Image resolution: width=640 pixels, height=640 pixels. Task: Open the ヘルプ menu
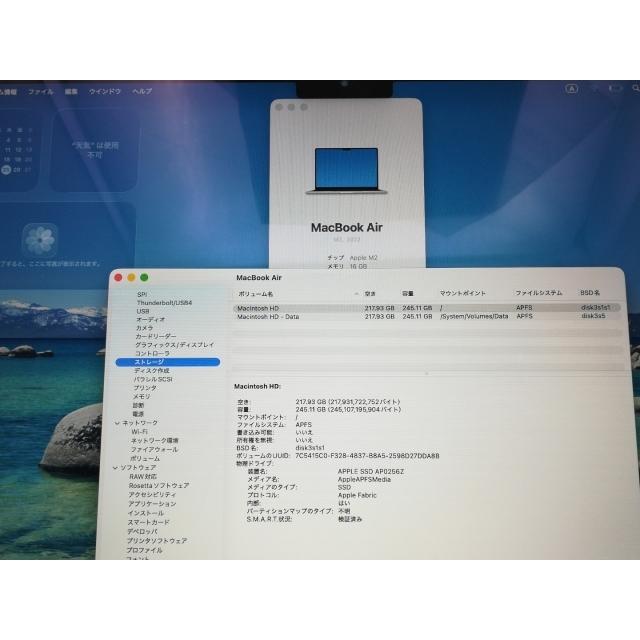coord(142,91)
